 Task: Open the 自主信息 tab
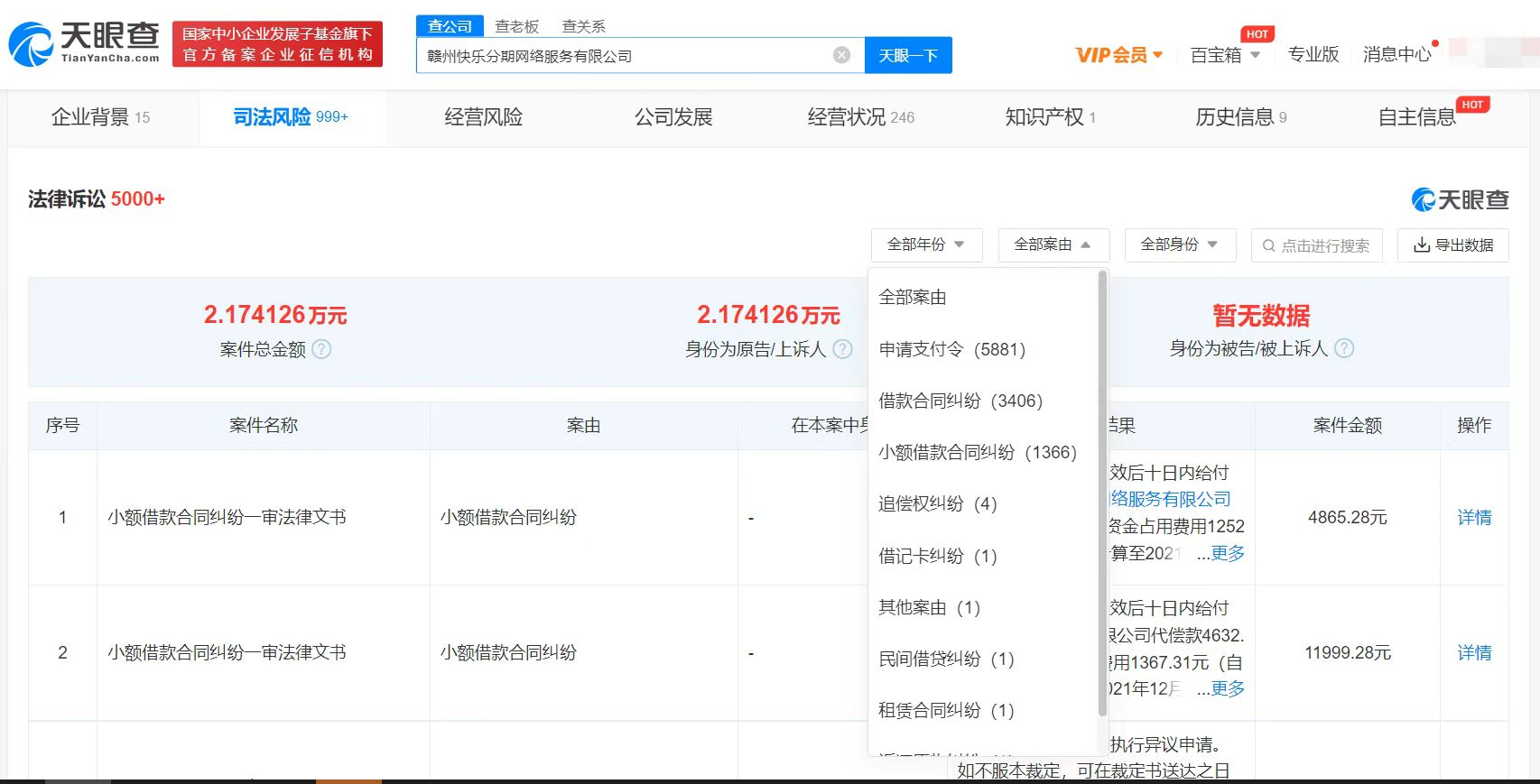1417,117
